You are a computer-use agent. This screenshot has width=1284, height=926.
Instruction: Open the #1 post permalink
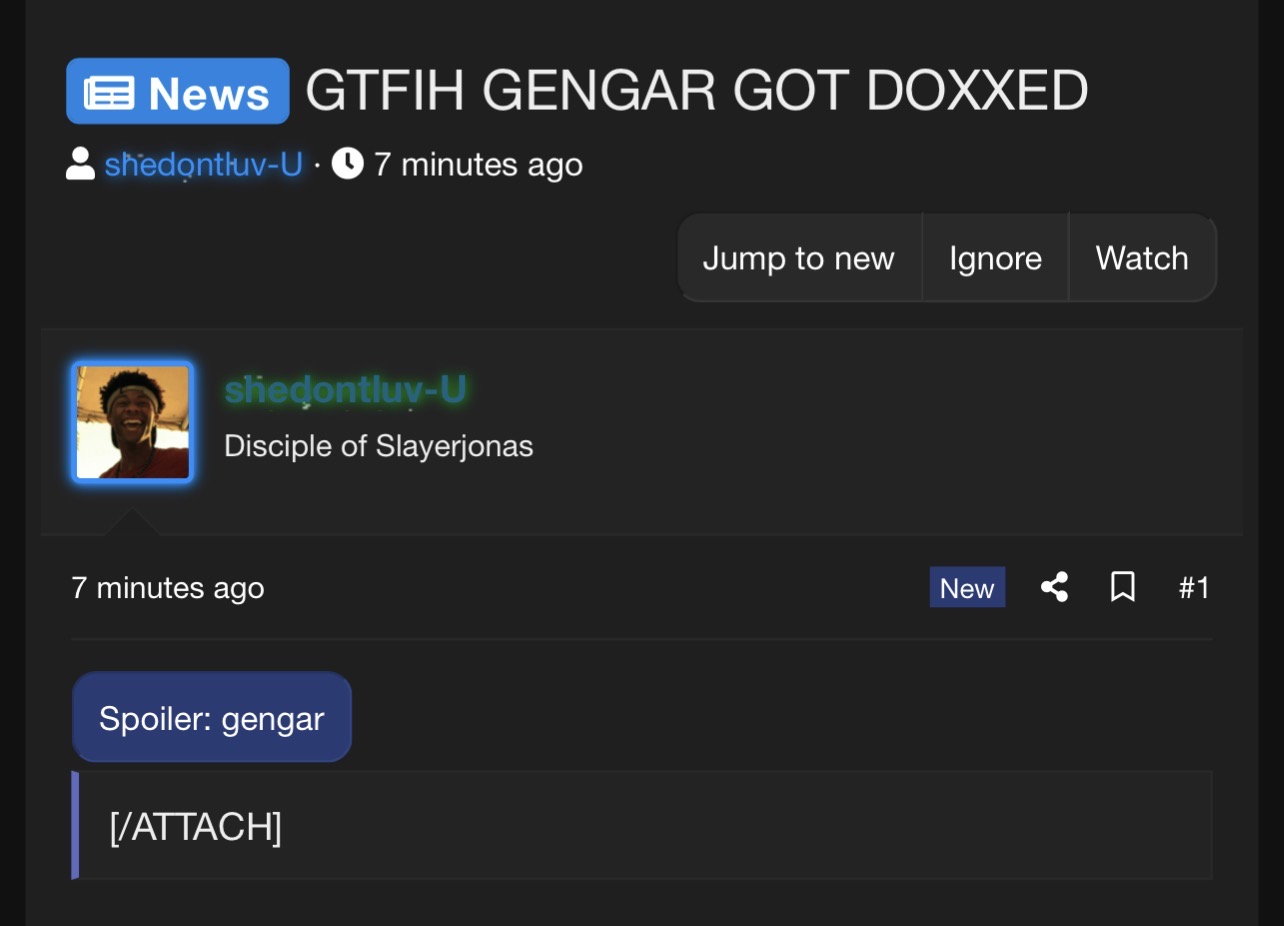point(1194,587)
